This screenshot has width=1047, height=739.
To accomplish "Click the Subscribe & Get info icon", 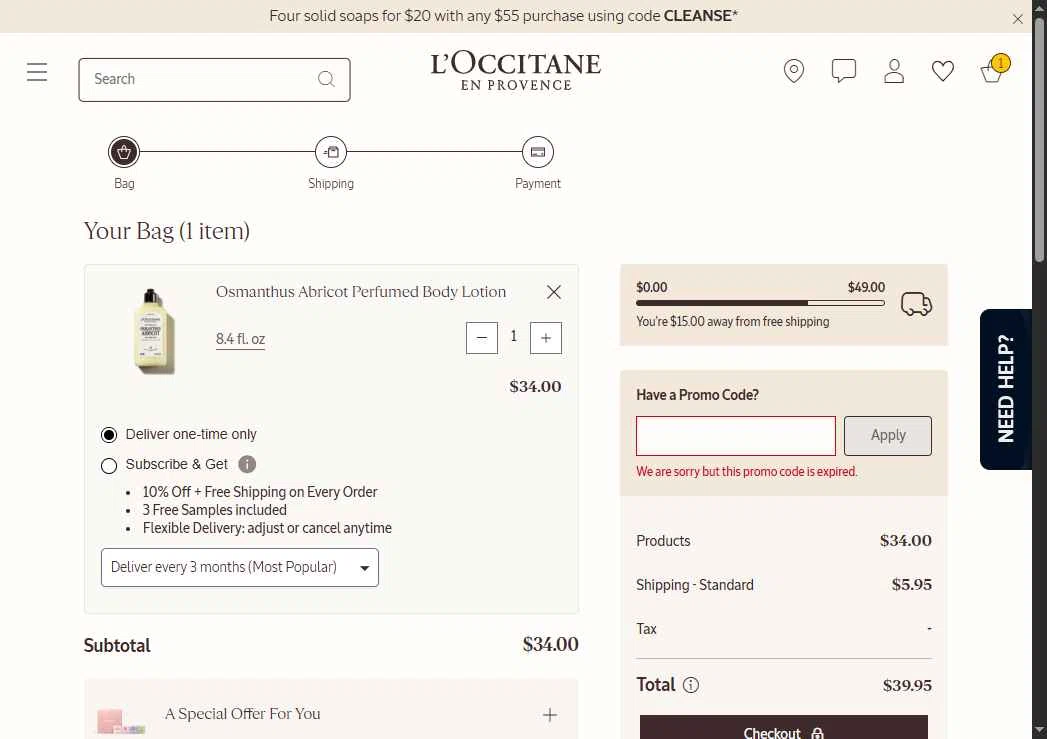I will point(247,464).
